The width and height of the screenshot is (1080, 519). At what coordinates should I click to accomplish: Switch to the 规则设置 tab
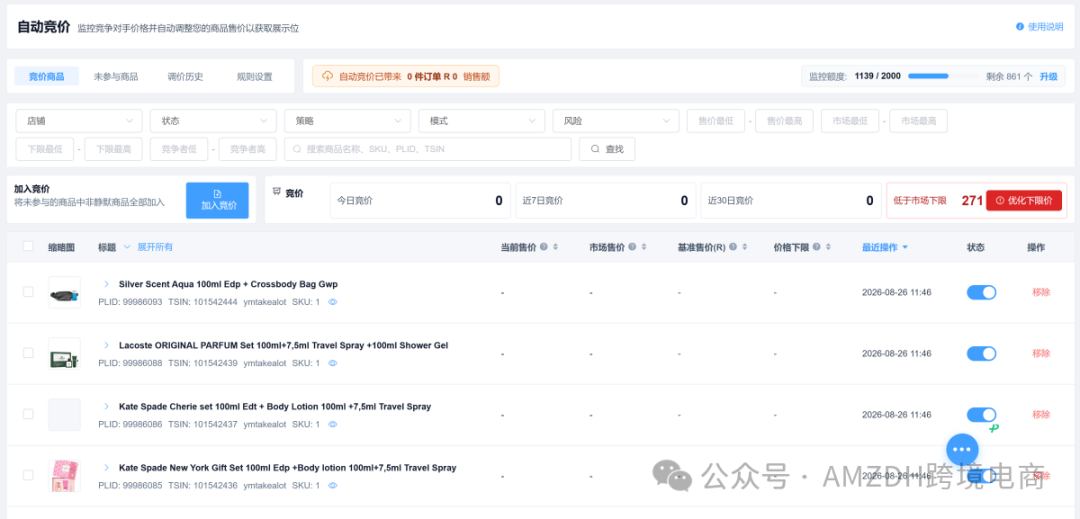255,76
